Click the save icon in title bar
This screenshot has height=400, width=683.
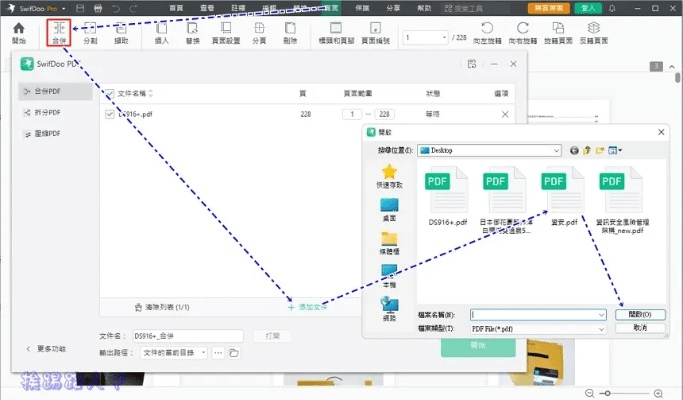[80, 8]
